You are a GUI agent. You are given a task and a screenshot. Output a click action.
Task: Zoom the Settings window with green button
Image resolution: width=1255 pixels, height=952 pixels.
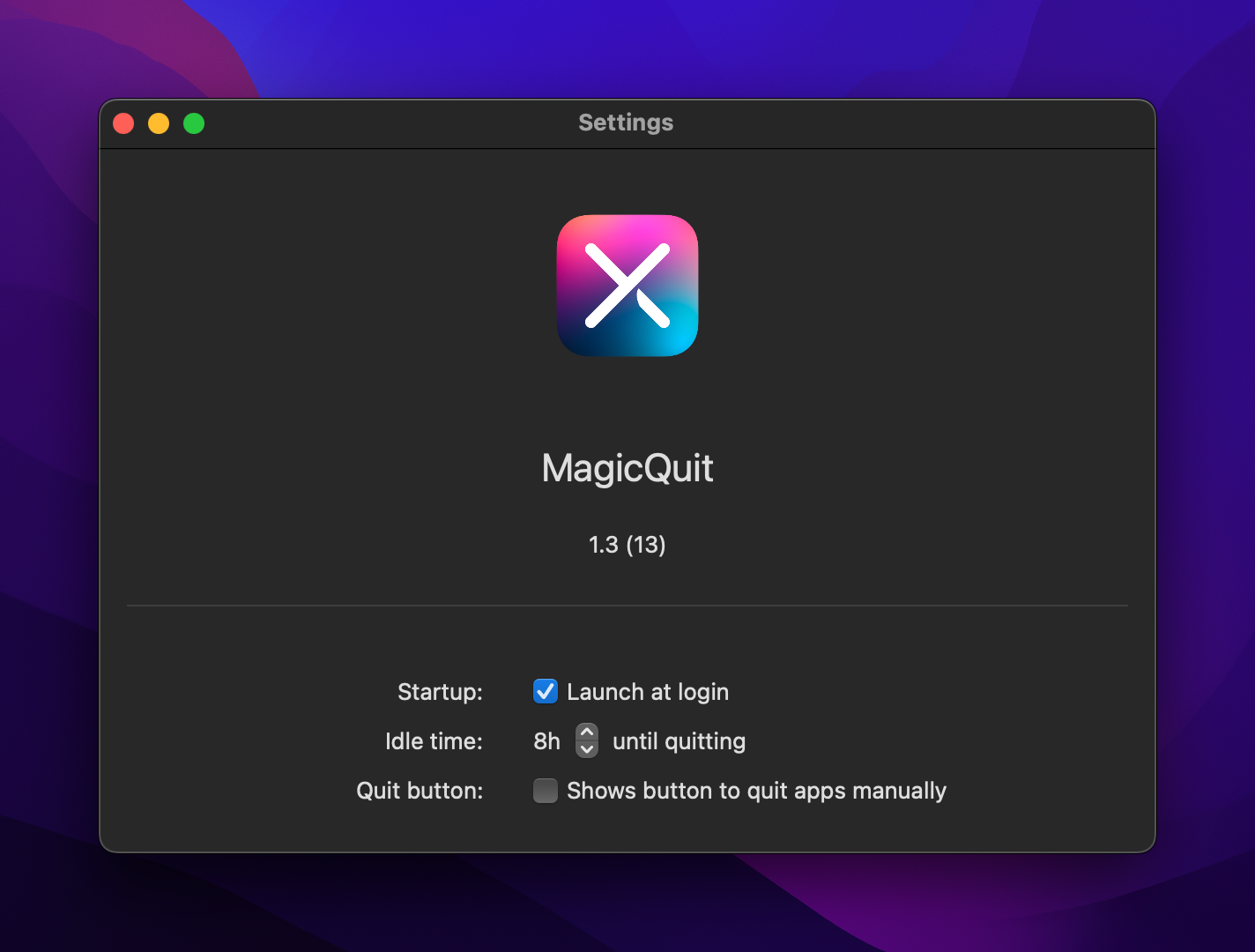click(x=194, y=123)
